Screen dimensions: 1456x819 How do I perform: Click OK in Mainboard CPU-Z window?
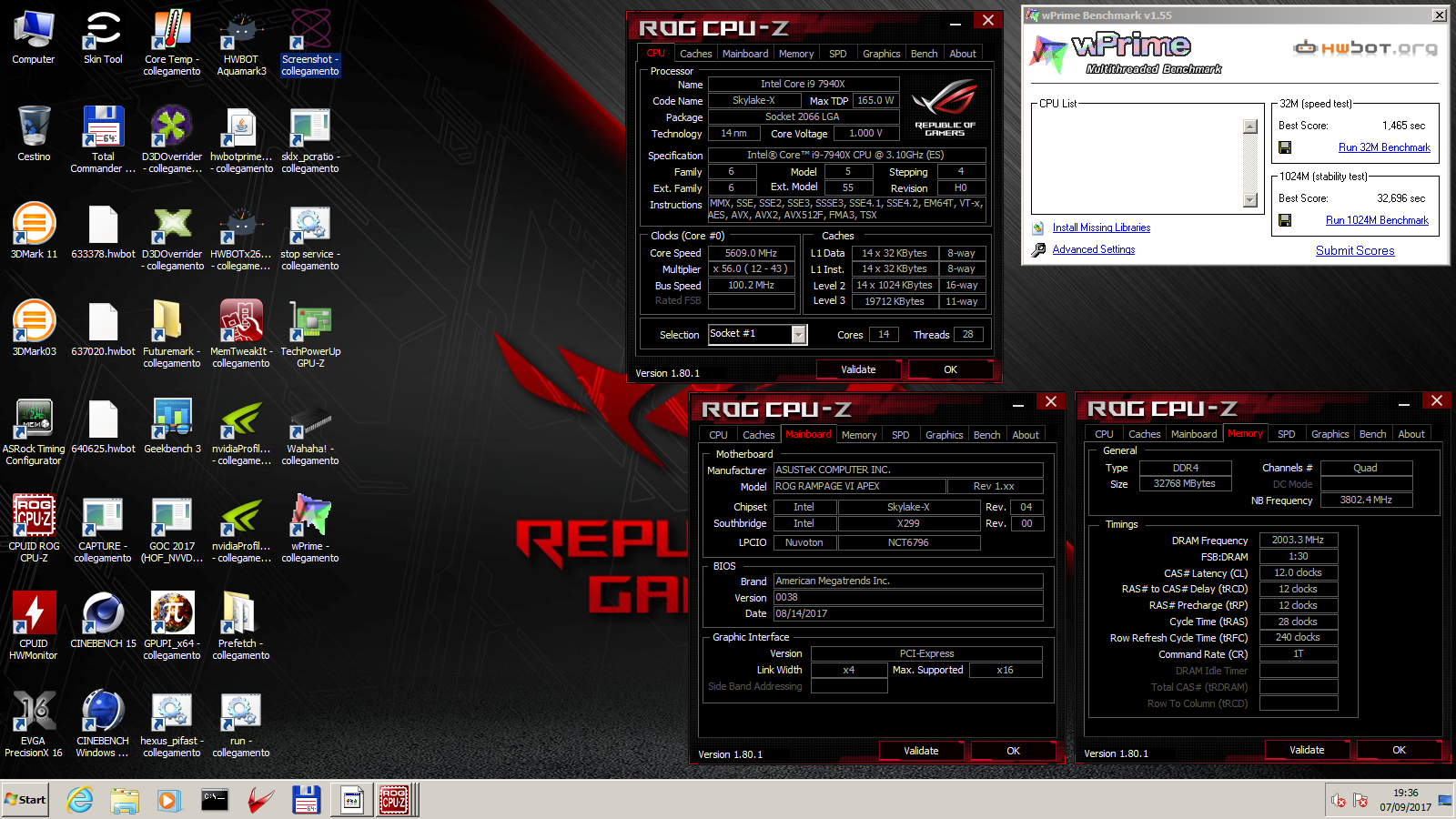pos(1013,751)
